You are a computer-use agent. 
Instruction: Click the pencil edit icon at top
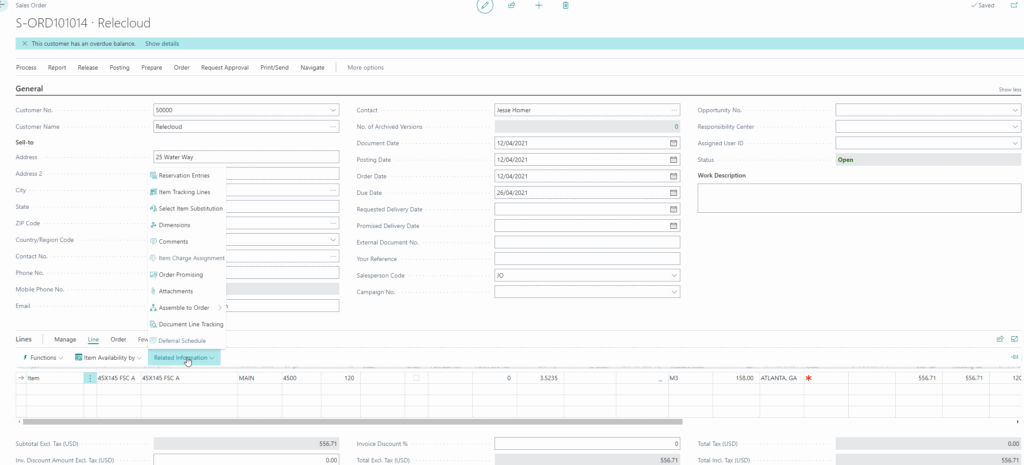click(x=485, y=6)
